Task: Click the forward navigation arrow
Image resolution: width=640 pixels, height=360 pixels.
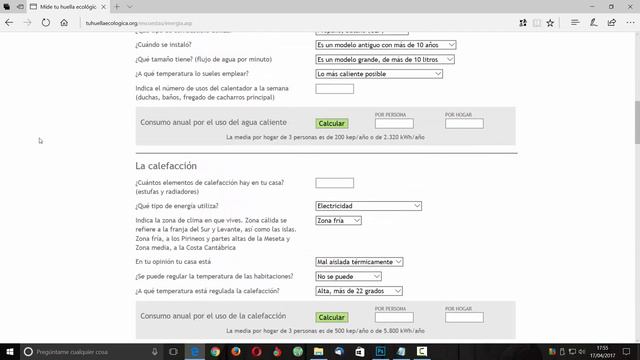Action: click(x=27, y=23)
